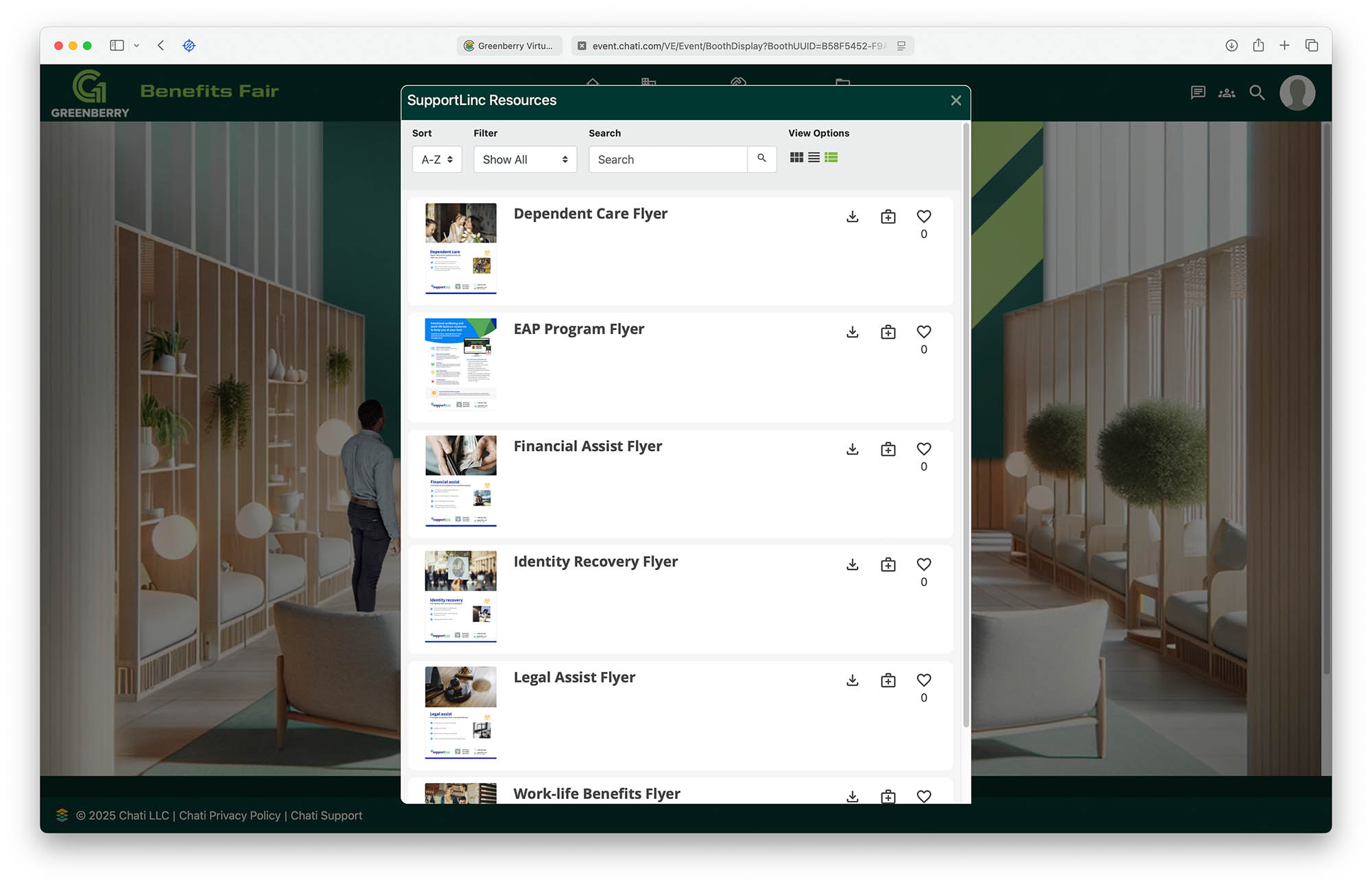This screenshot has height=886, width=1372.
Task: Expand the Show All filter dropdown
Action: click(x=525, y=159)
